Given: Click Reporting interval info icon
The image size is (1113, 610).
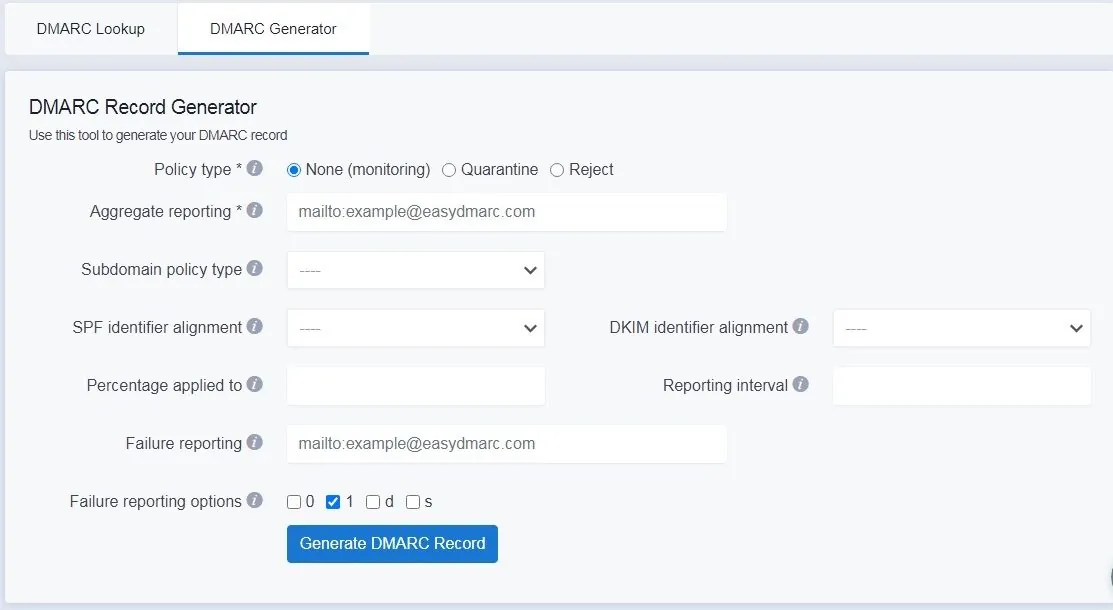Looking at the screenshot, I should point(801,384).
